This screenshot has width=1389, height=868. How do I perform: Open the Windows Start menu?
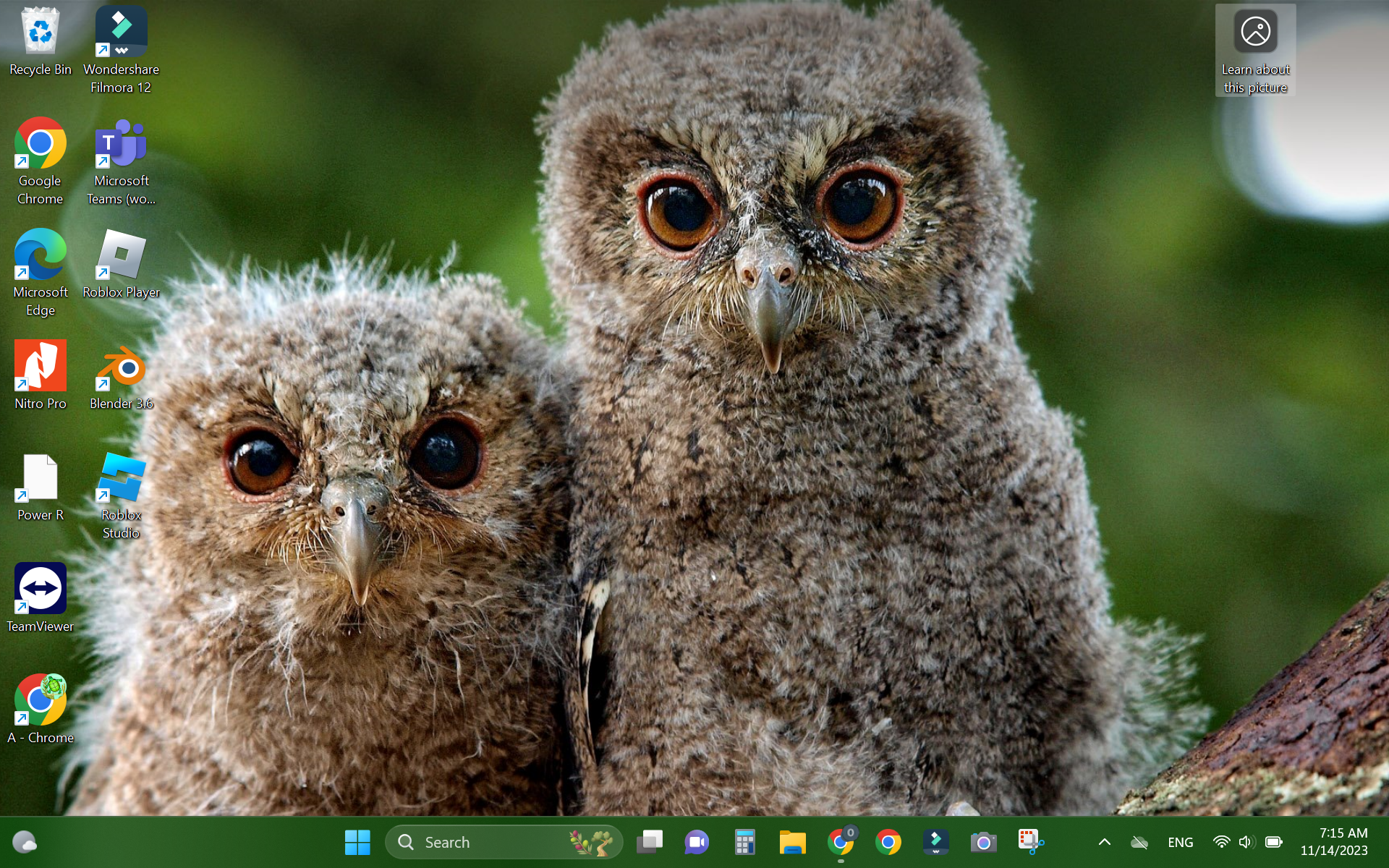pos(357,842)
